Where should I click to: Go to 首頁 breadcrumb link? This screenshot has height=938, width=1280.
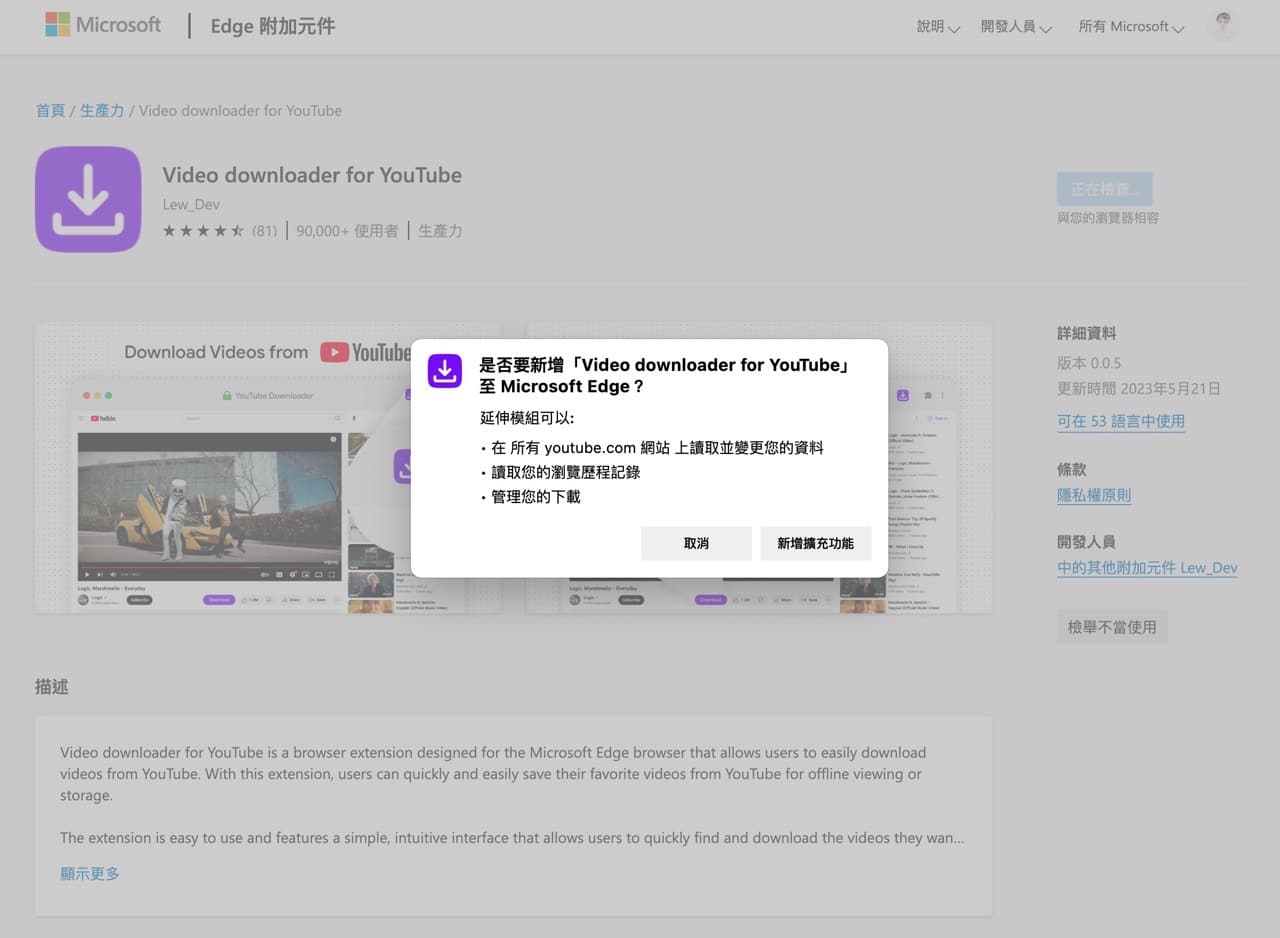[x=50, y=110]
